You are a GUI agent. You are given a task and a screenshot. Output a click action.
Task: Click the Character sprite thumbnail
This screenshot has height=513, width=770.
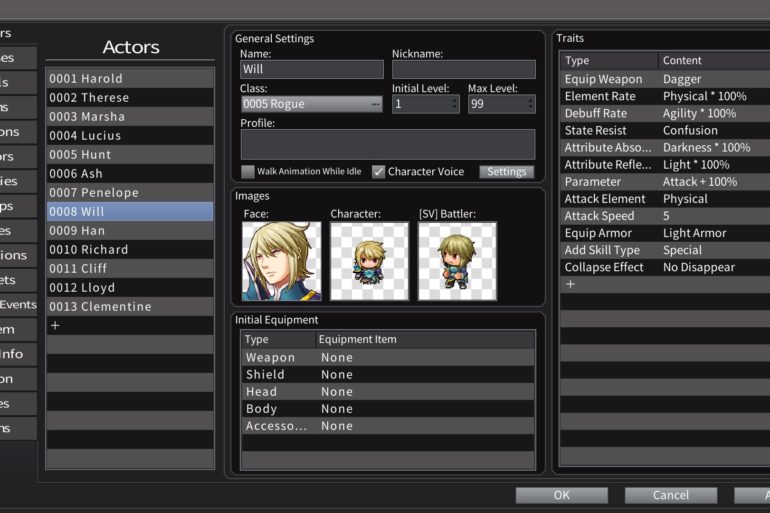pyautogui.click(x=369, y=261)
